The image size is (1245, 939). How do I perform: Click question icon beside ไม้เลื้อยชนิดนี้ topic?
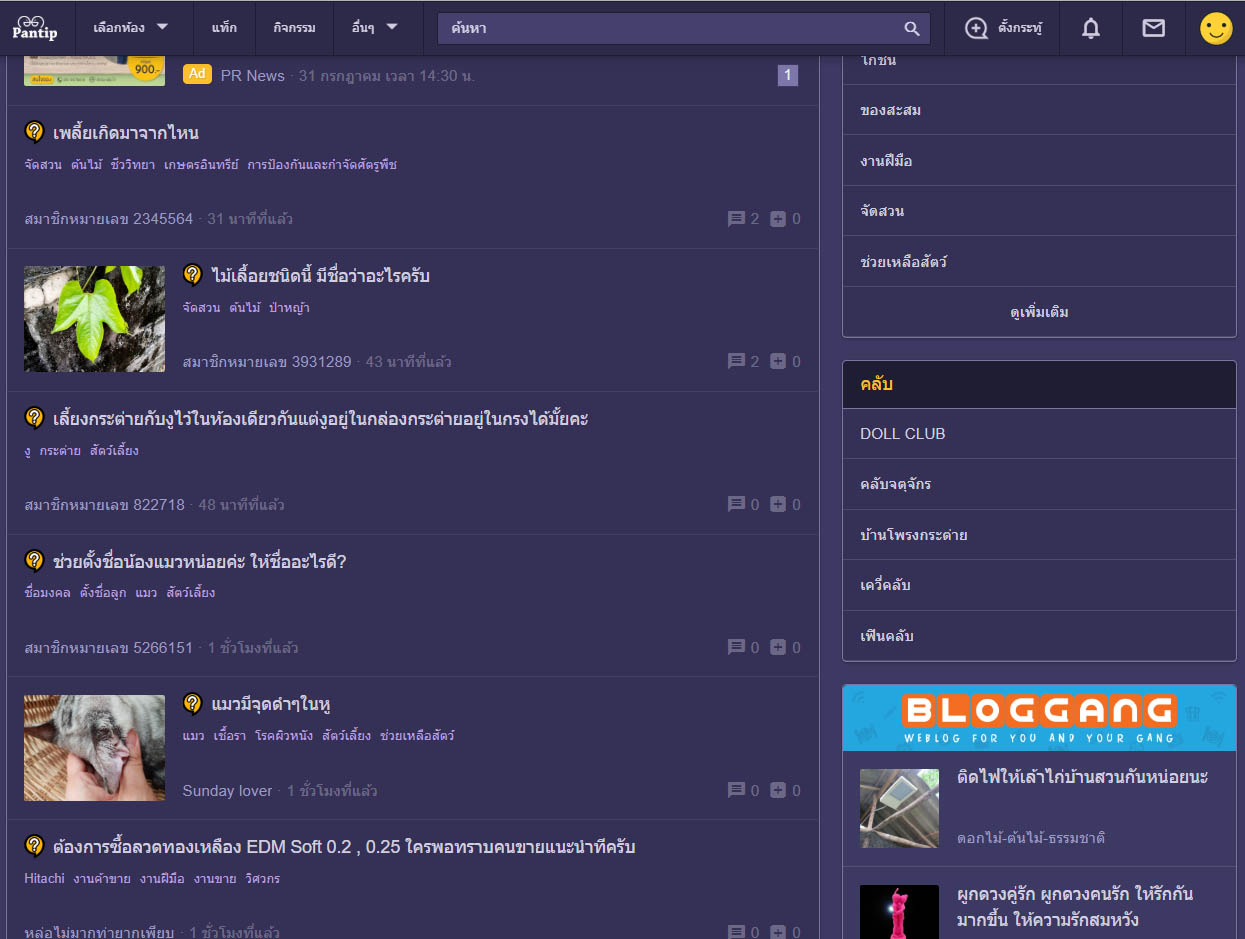click(193, 275)
